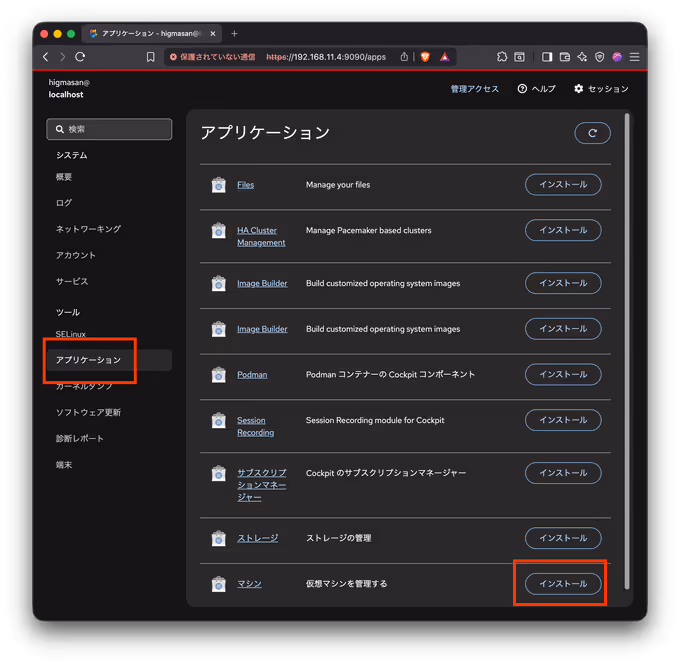
Task: Click the ストレージ package icon
Action: (219, 538)
